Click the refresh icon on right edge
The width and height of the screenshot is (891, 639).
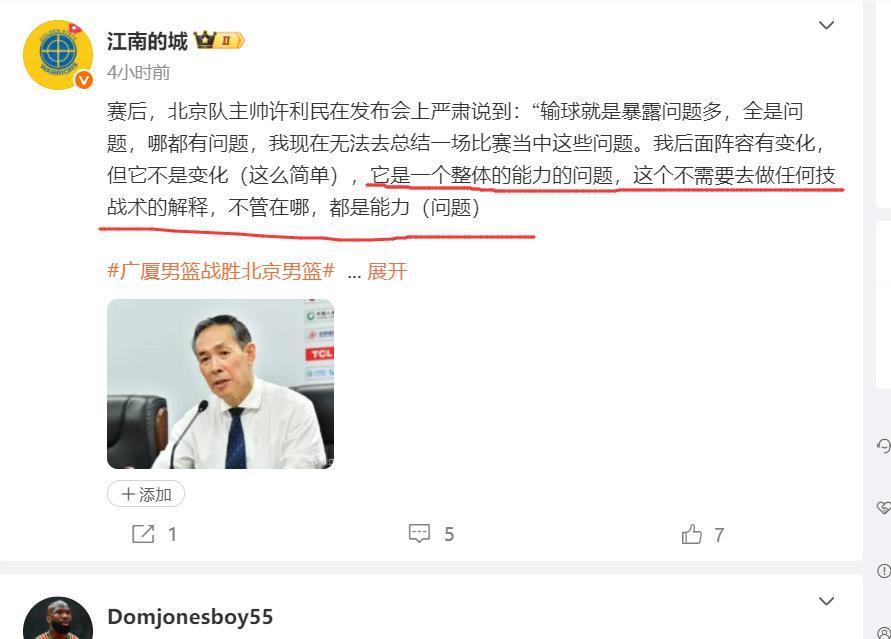(884, 445)
